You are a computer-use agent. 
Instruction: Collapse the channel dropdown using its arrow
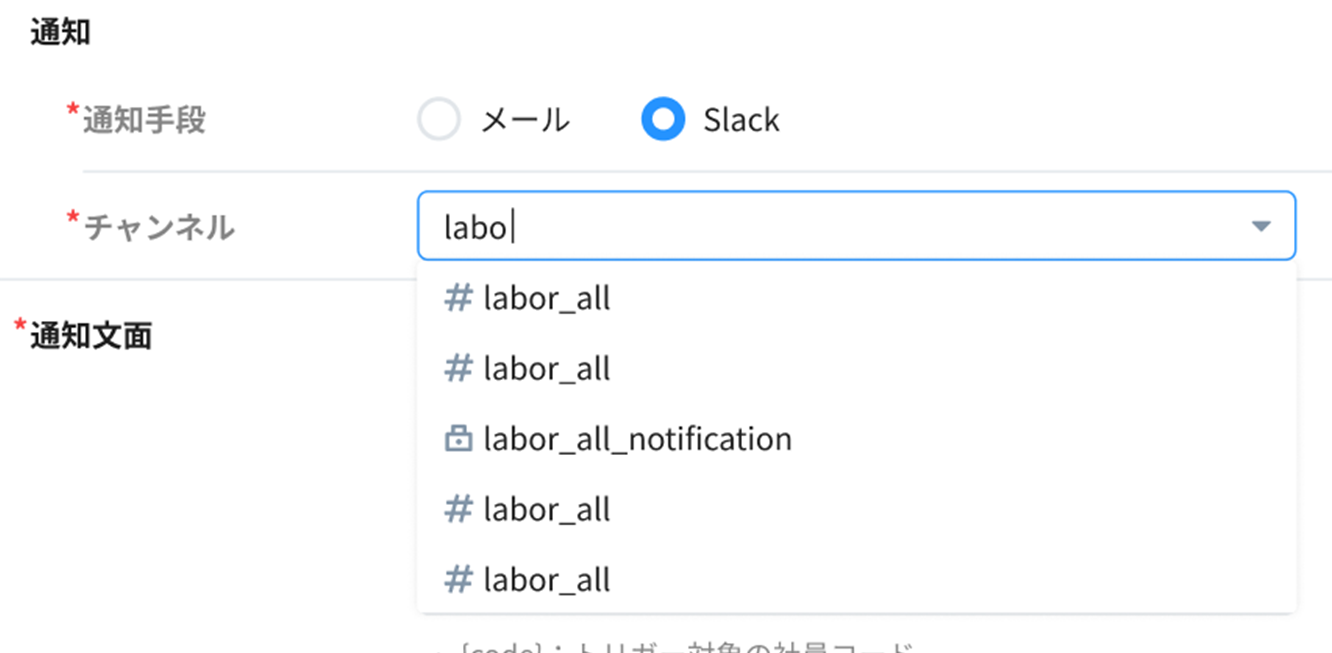point(1261,227)
